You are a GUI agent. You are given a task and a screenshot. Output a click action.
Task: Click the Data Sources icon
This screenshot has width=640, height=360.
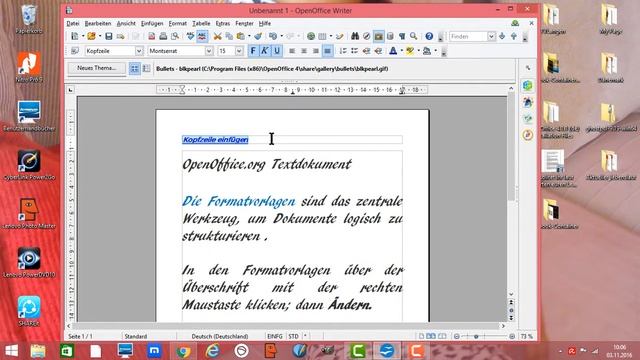[390, 37]
